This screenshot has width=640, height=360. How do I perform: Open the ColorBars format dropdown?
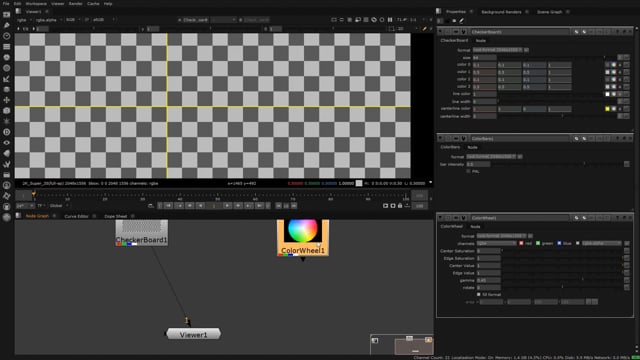coord(491,156)
